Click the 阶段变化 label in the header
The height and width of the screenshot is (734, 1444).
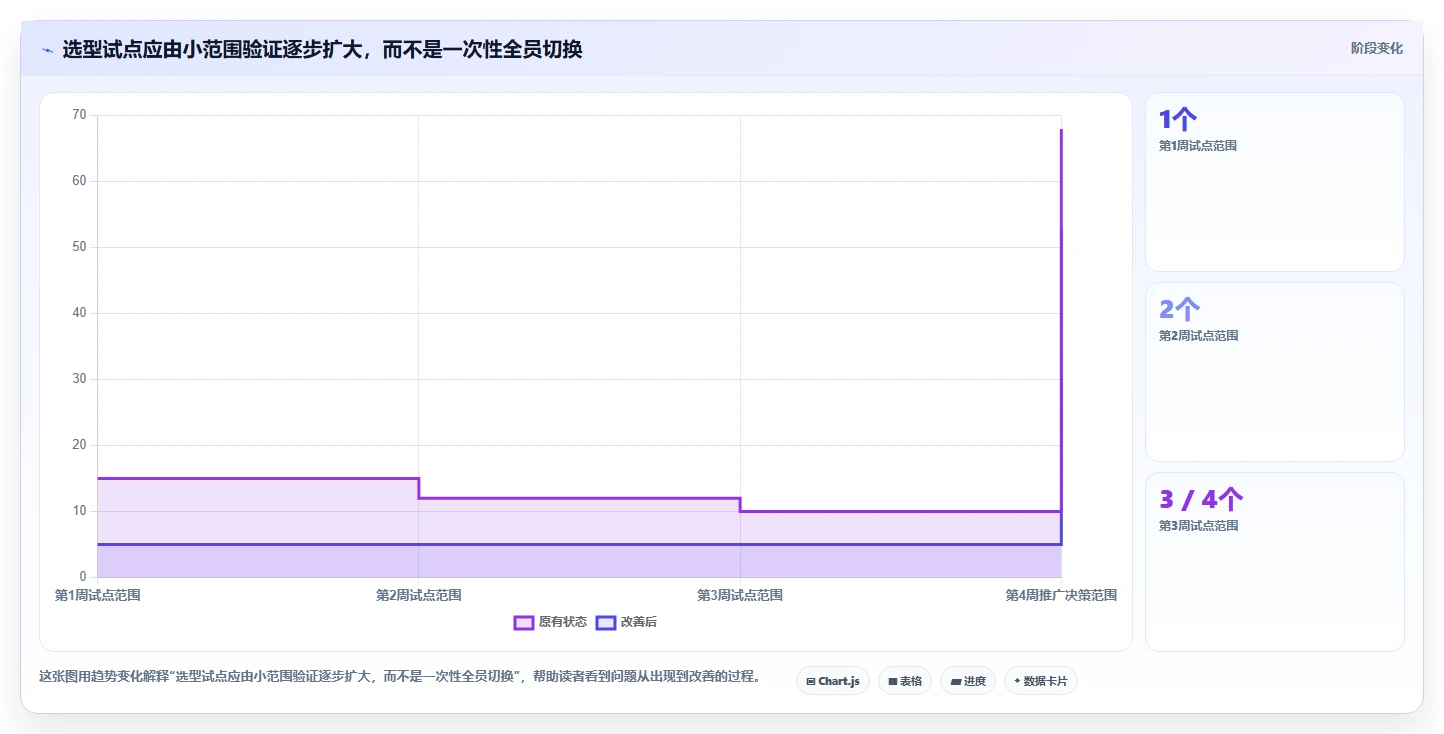click(x=1376, y=48)
